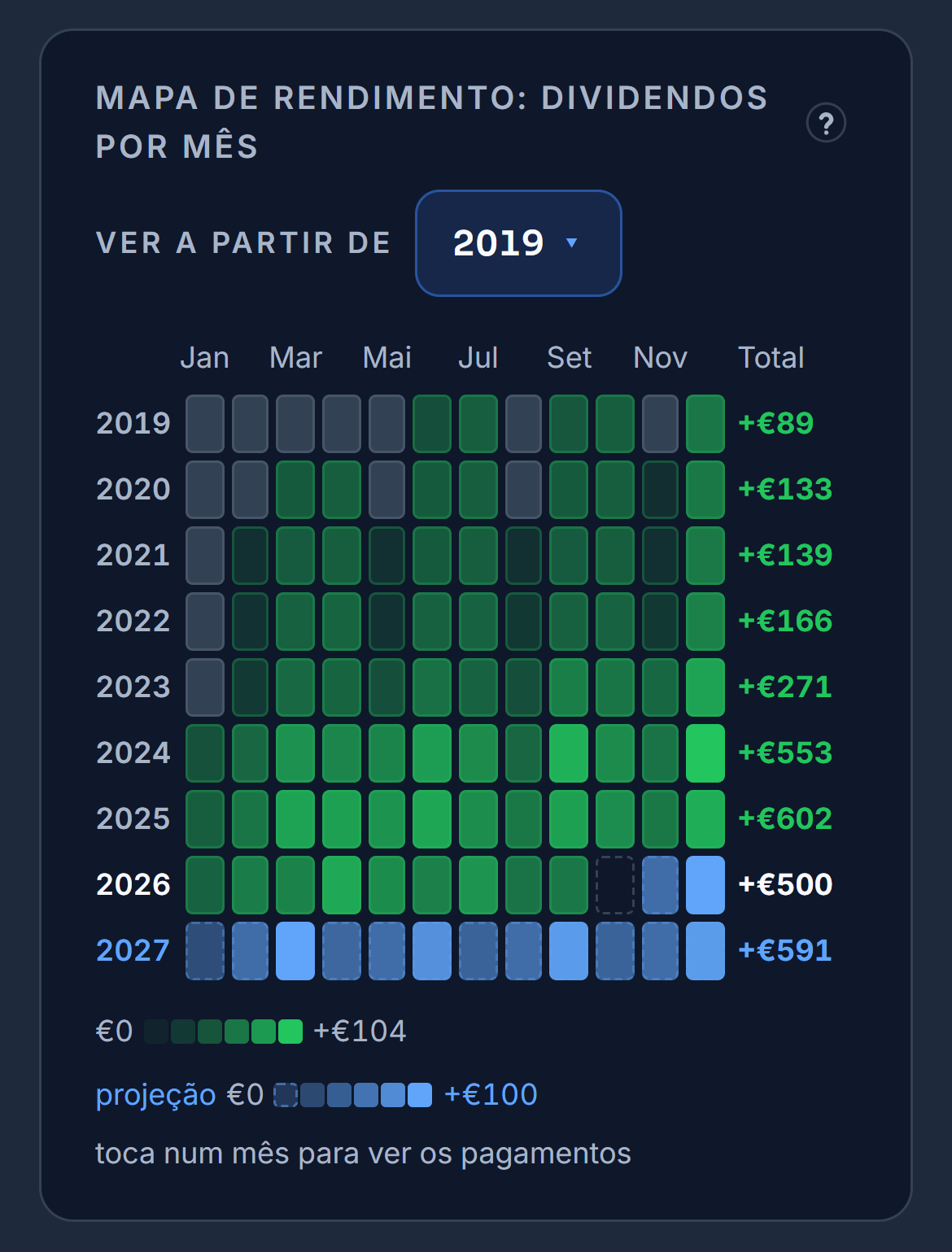The width and height of the screenshot is (952, 1252).
Task: Click the 'projeção' legend label
Action: (155, 1096)
